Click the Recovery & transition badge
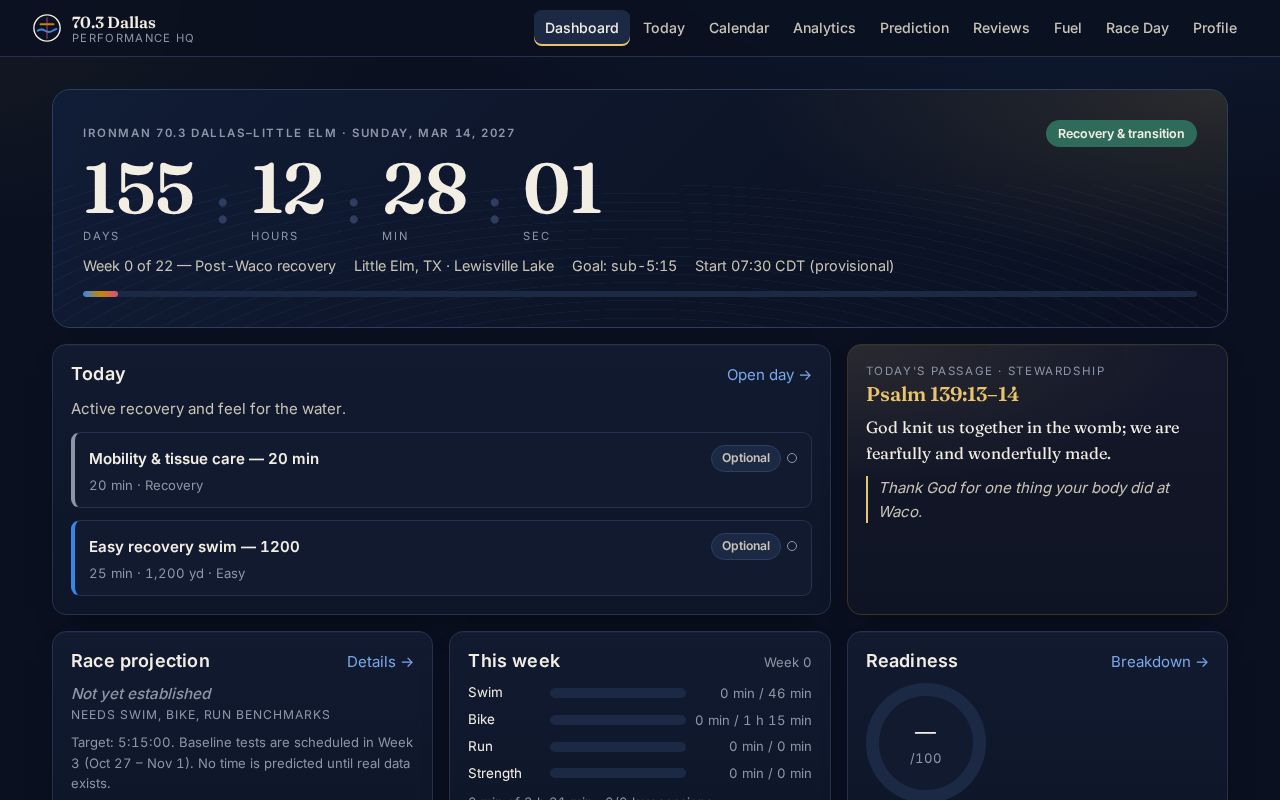Screen dimensions: 1280x800 tap(1121, 134)
